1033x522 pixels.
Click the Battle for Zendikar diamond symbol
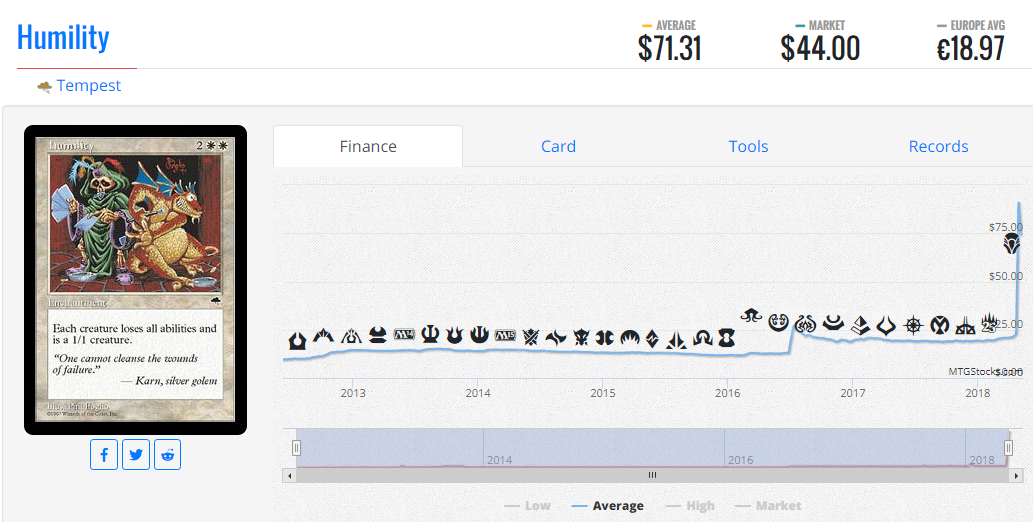[652, 339]
